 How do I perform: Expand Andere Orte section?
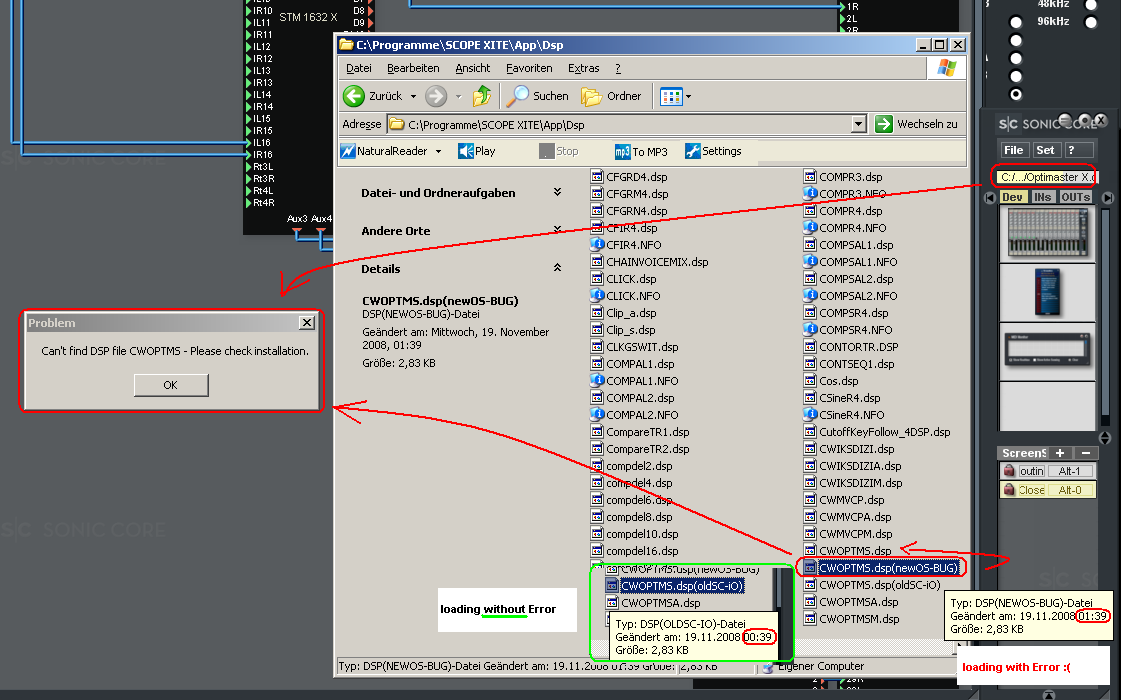[557, 230]
